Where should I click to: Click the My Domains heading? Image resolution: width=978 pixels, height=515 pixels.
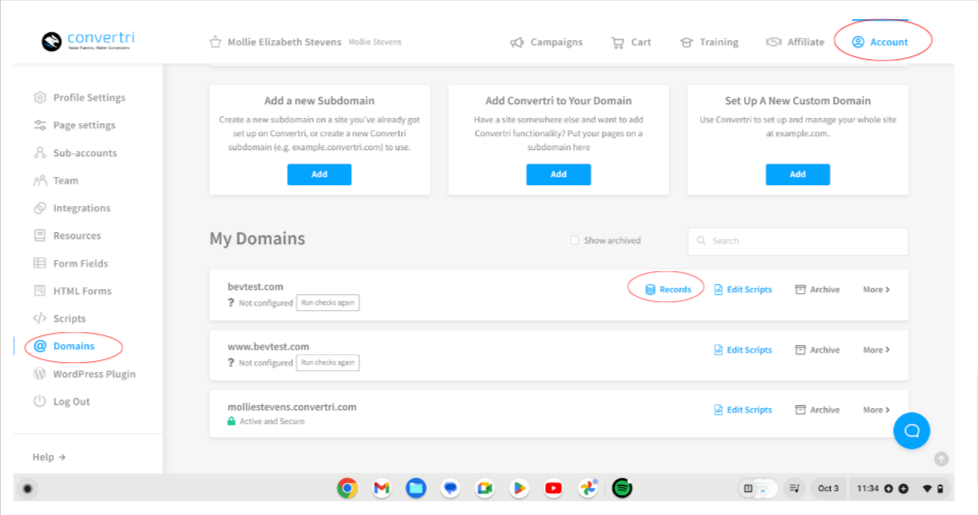(257, 239)
